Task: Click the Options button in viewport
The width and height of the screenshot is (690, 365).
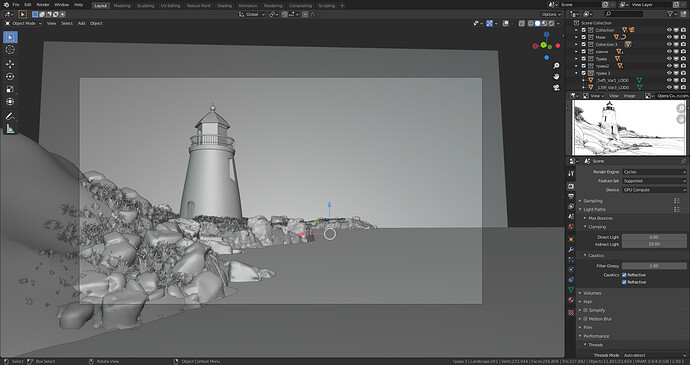Action: tap(551, 15)
